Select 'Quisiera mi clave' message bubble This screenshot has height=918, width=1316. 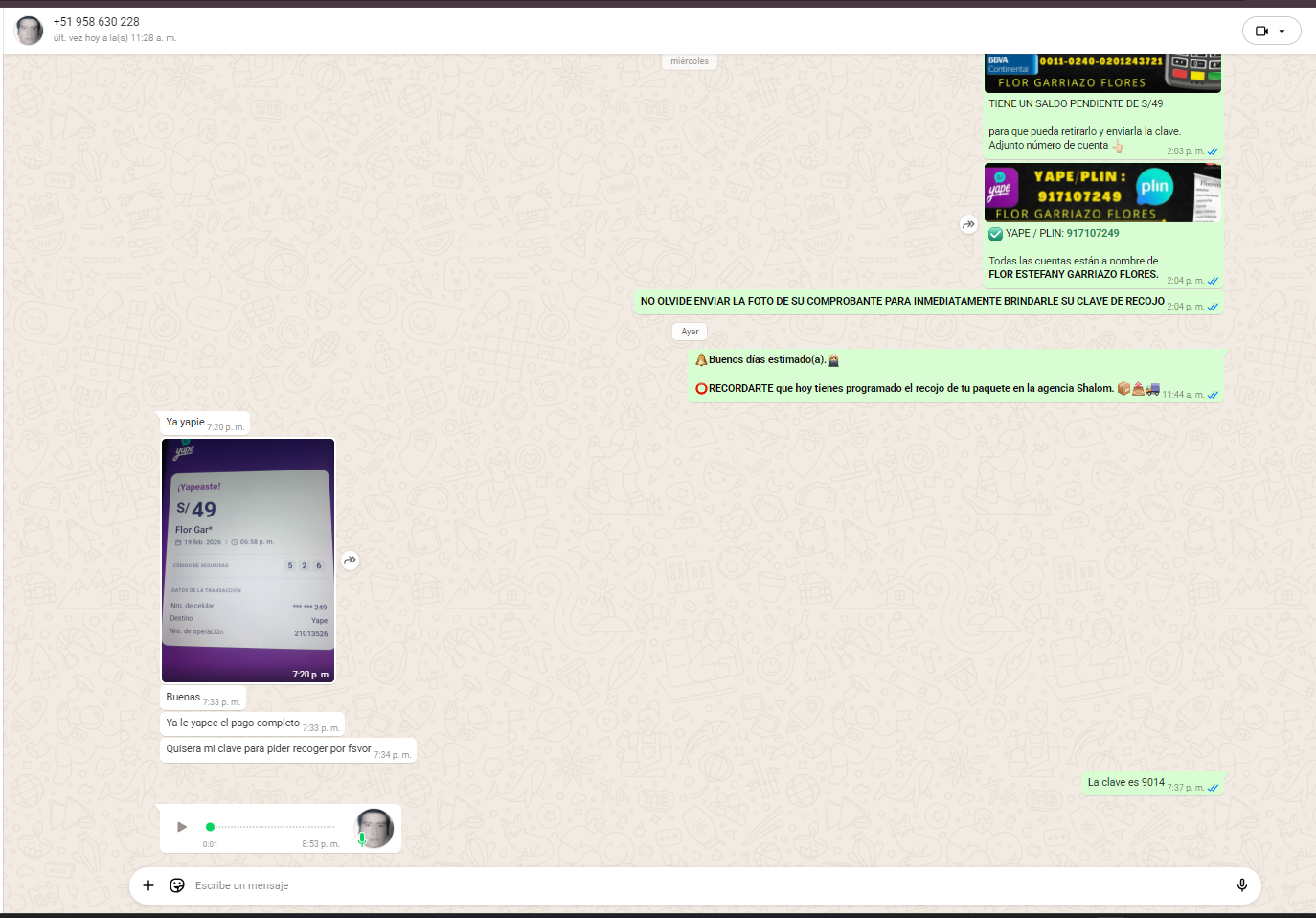click(268, 749)
